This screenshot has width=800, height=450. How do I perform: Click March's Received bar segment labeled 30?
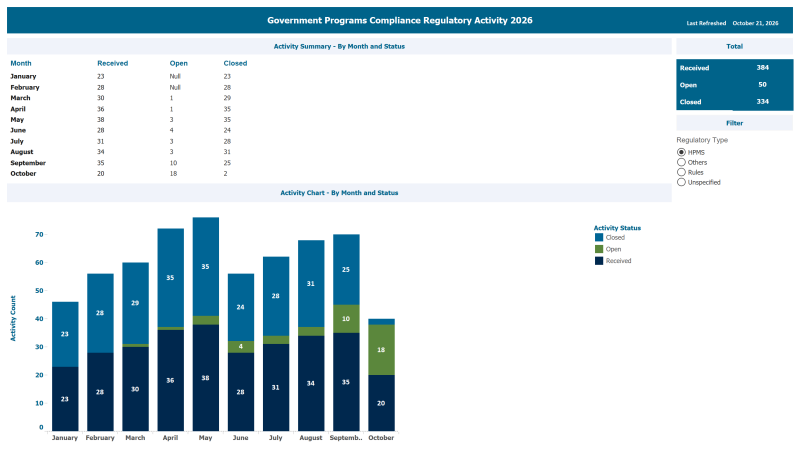[x=135, y=389]
